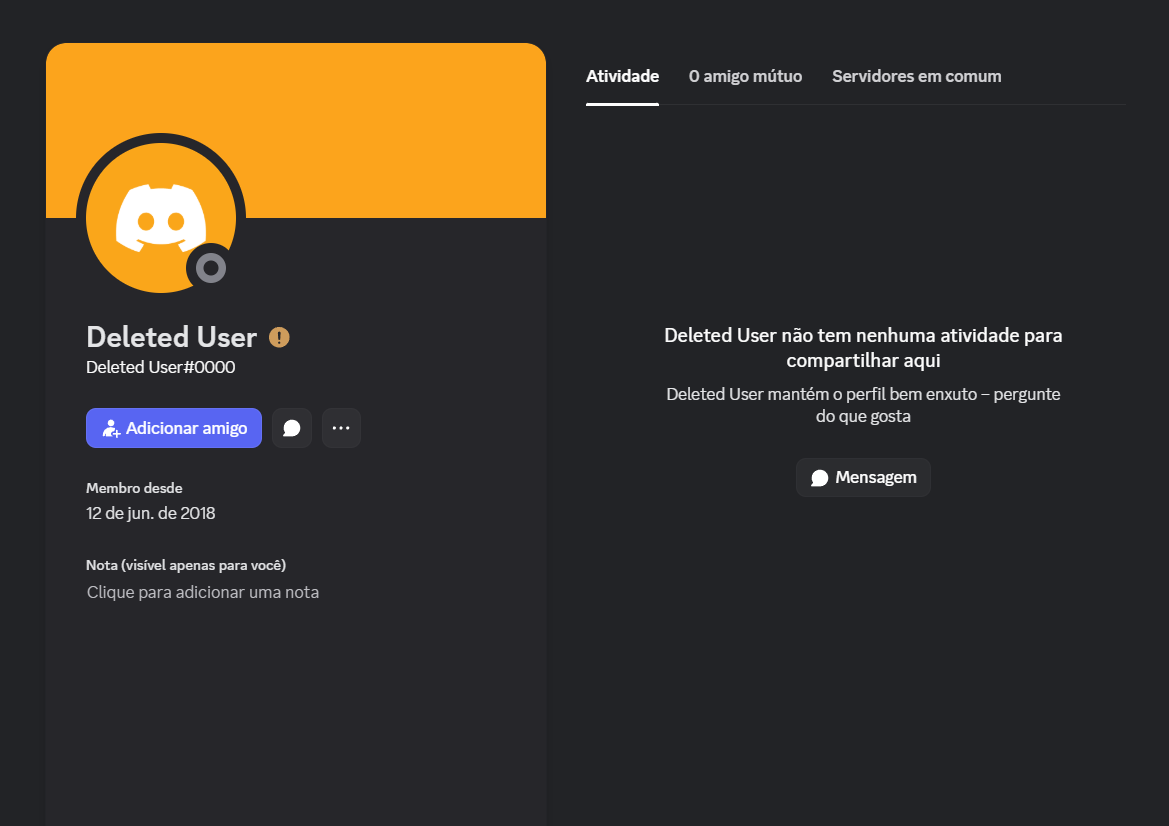Click the Deleted User display name
The height and width of the screenshot is (826, 1169).
pos(171,337)
